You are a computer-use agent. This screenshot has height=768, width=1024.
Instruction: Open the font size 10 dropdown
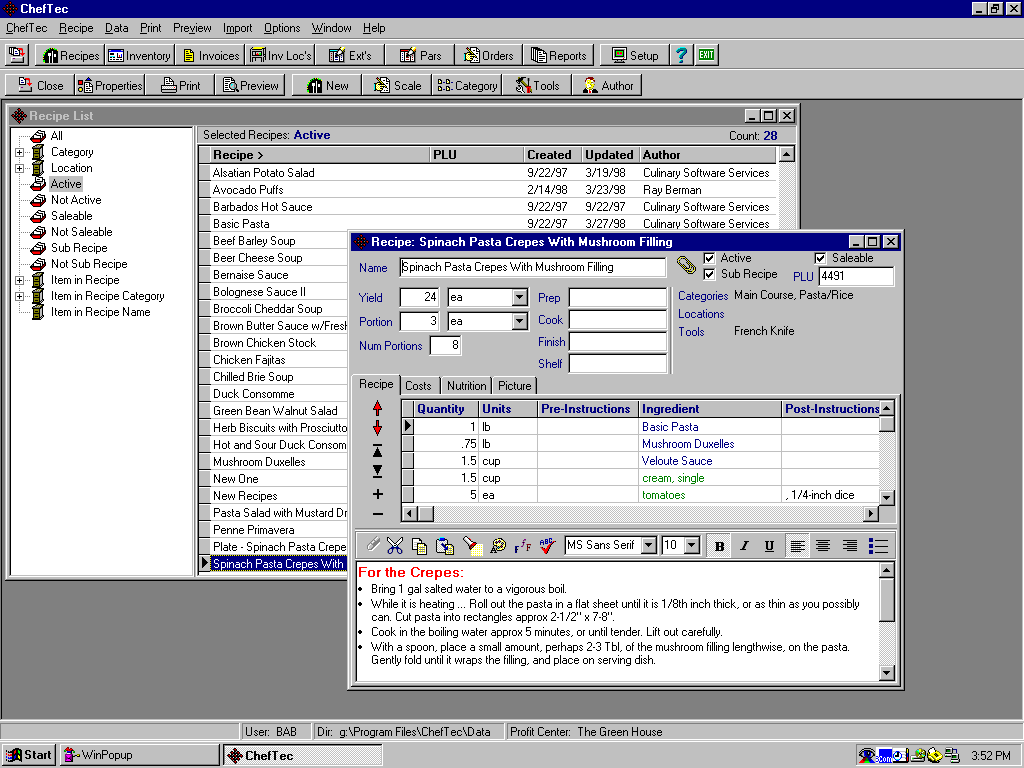tap(692, 545)
